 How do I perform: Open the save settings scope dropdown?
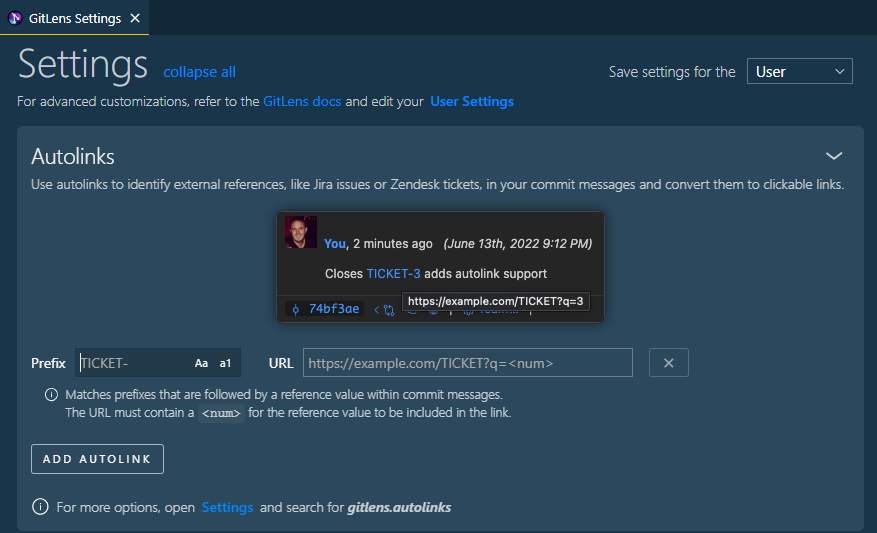[799, 71]
